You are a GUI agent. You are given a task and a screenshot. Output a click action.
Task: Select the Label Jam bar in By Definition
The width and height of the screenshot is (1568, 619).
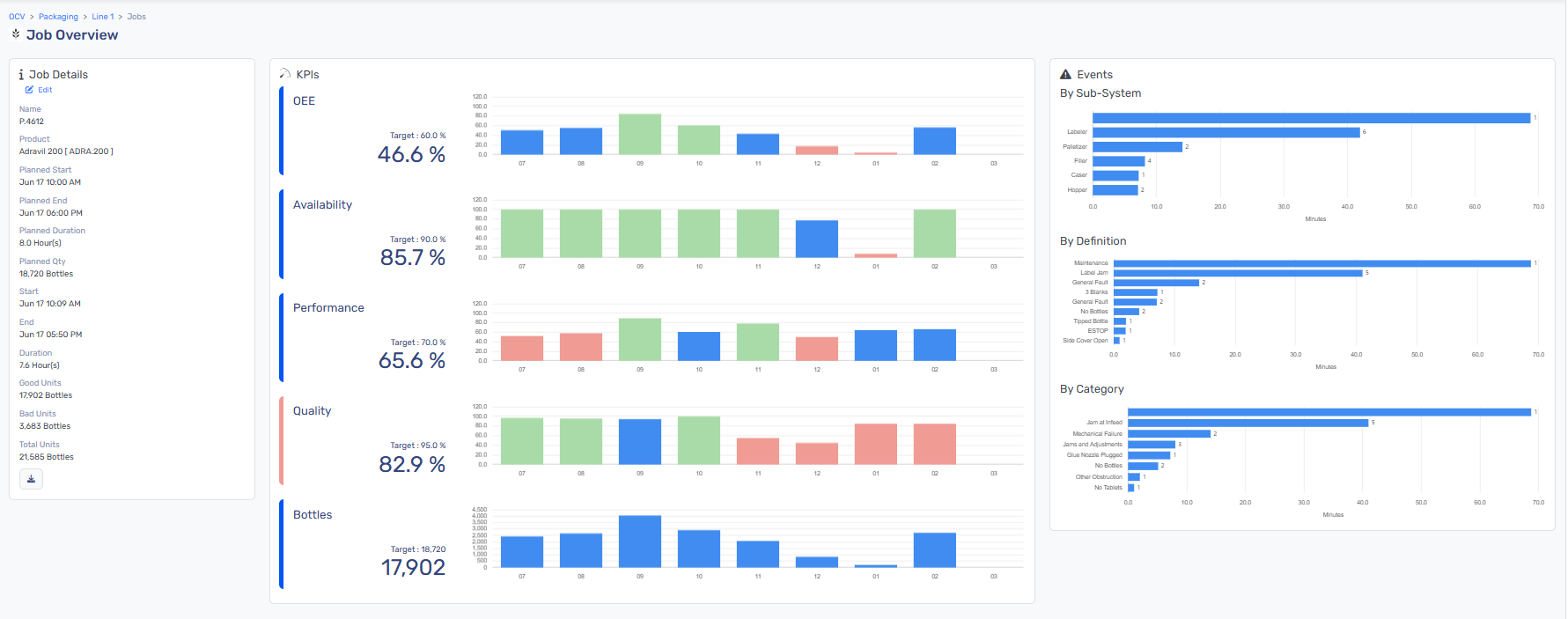pyautogui.click(x=1238, y=273)
